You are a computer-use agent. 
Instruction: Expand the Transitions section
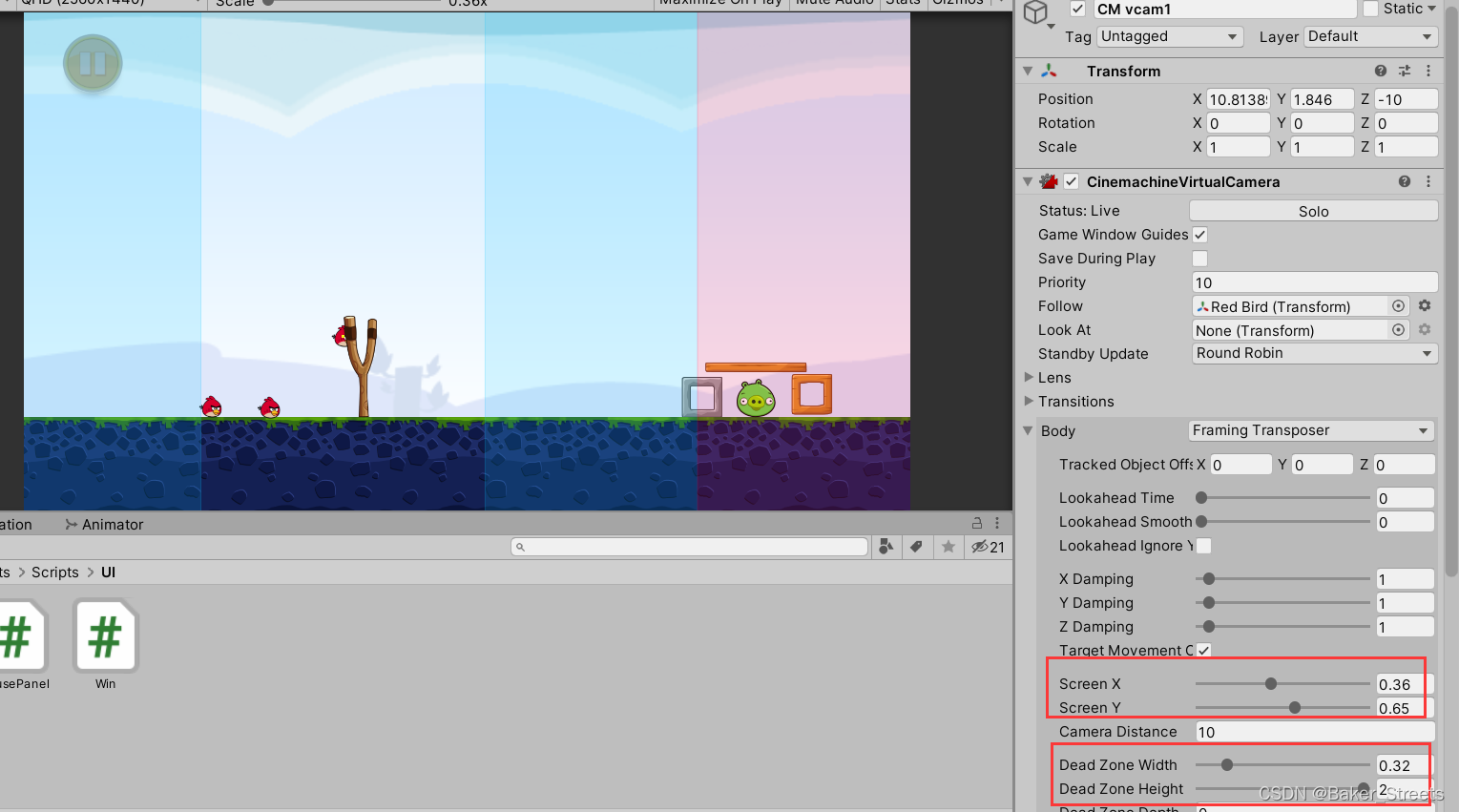coord(1029,402)
